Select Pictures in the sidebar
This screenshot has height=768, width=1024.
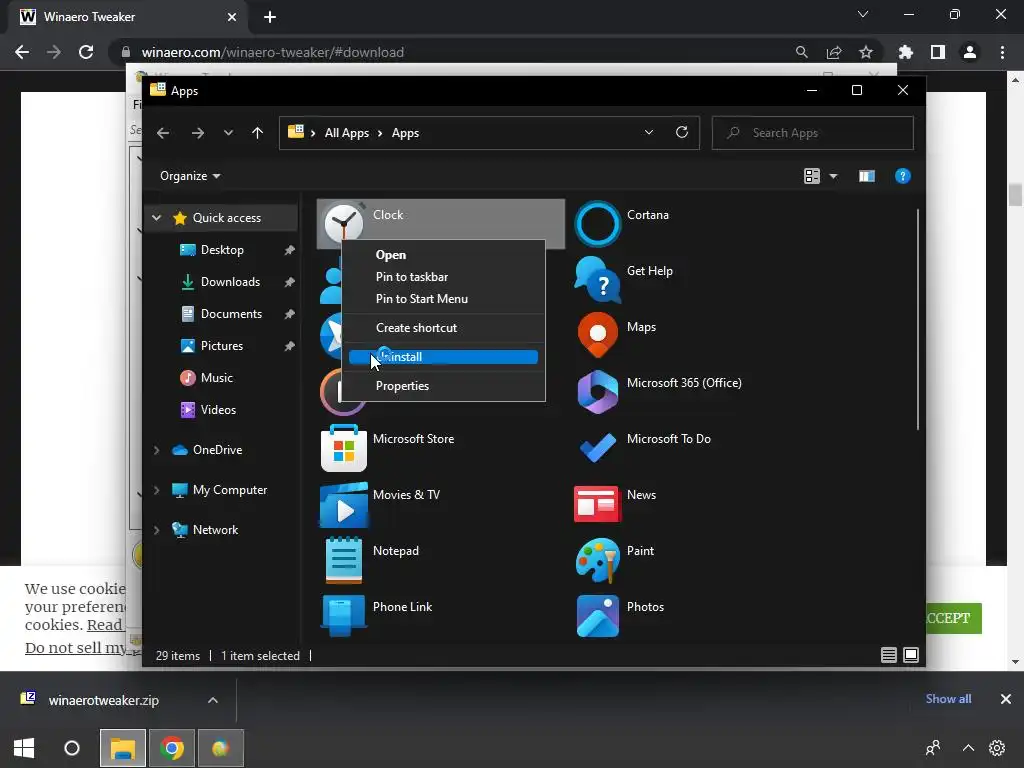click(x=222, y=345)
